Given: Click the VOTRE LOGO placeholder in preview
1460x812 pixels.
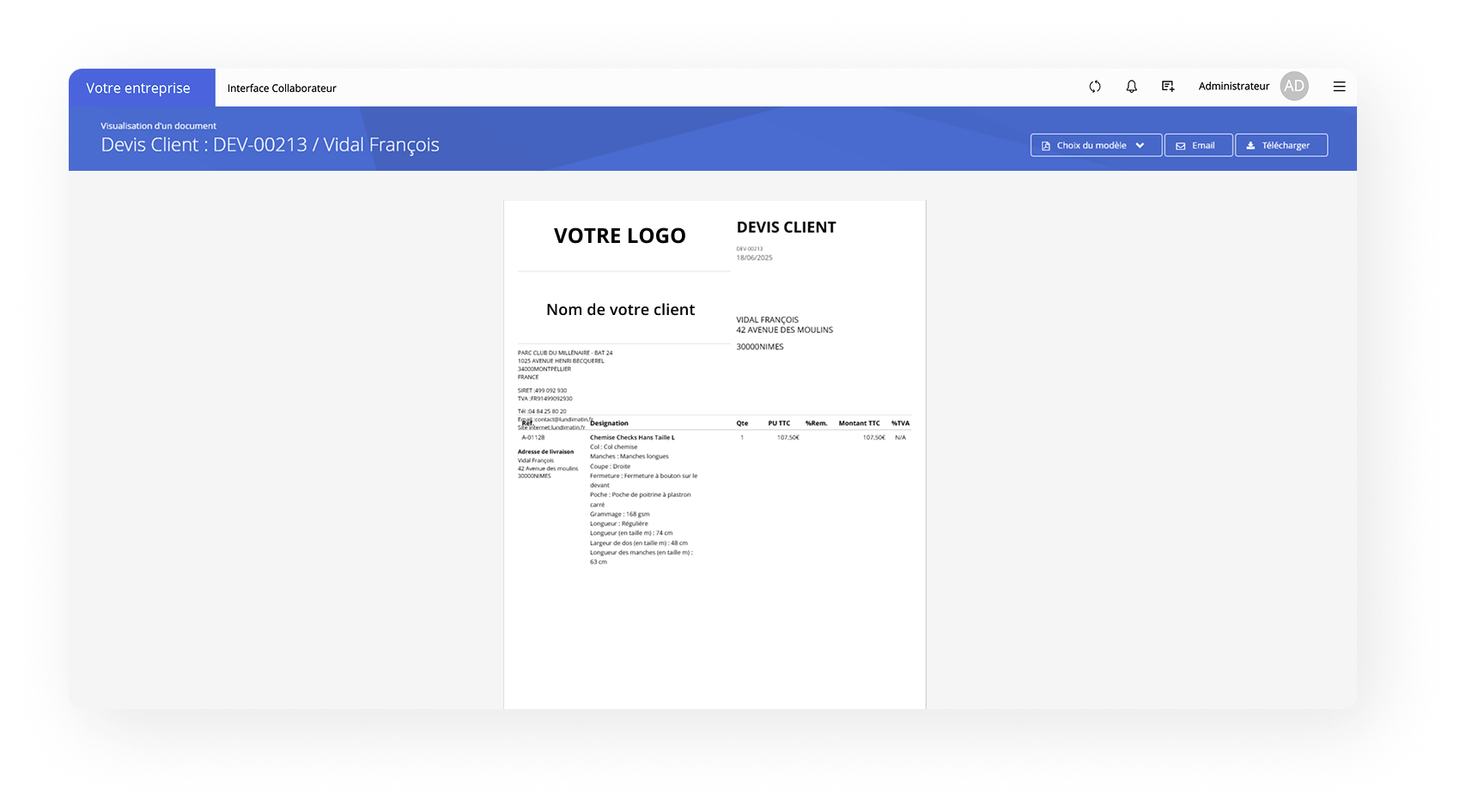Looking at the screenshot, I should (x=619, y=236).
